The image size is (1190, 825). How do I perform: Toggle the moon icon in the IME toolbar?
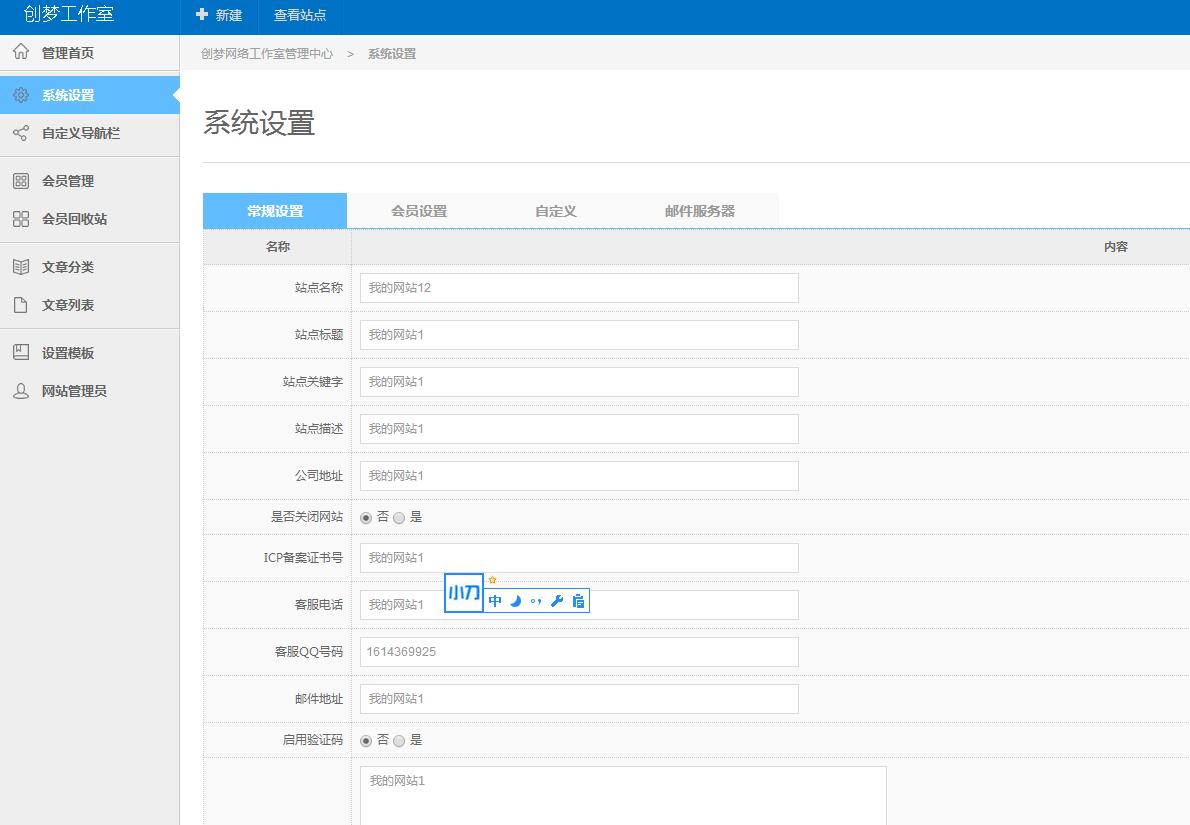(516, 601)
